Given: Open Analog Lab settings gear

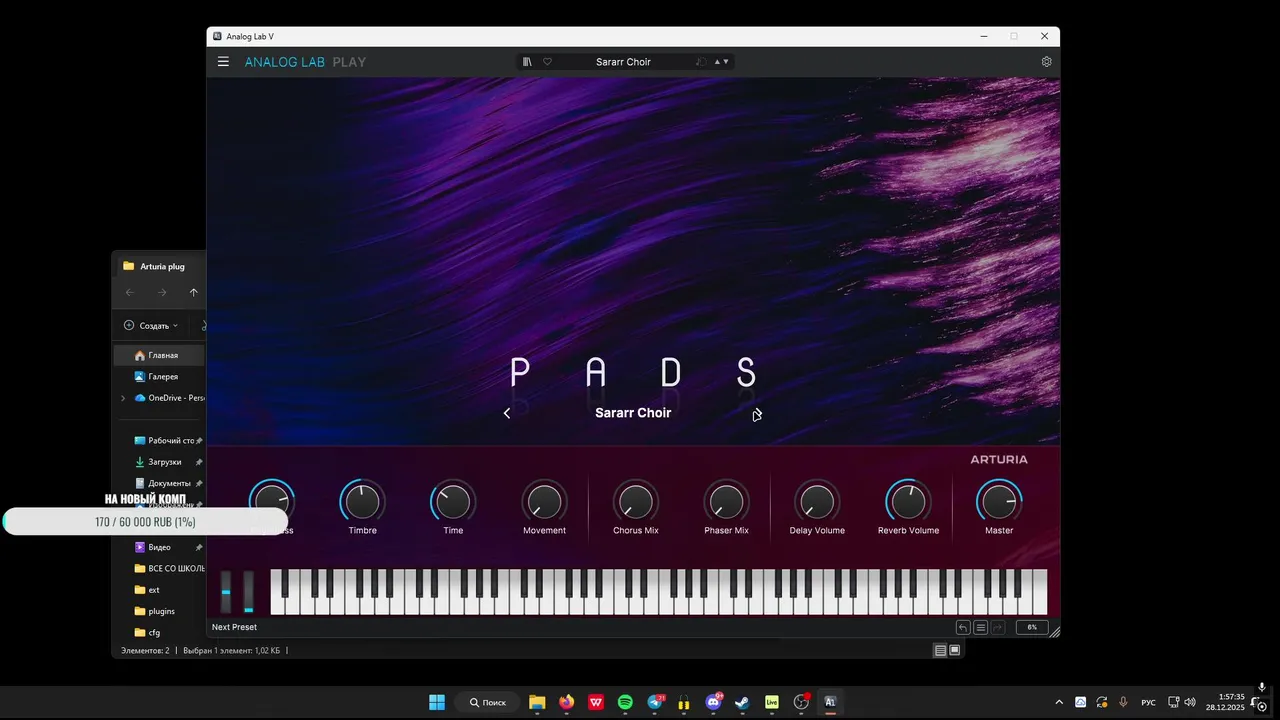Looking at the screenshot, I should click(1046, 62).
